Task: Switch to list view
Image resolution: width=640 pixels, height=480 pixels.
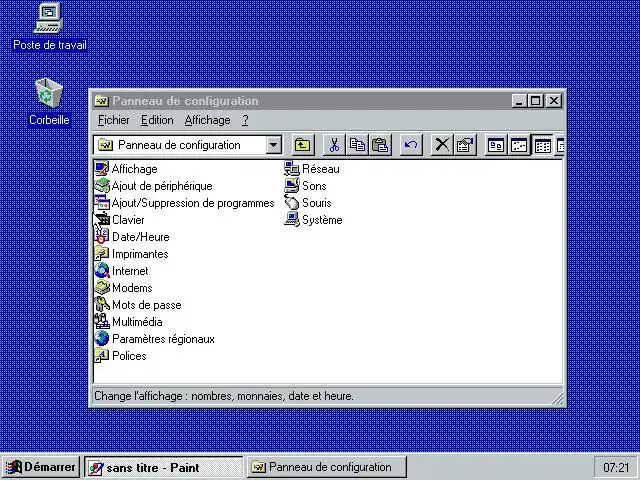Action: pyautogui.click(x=542, y=145)
